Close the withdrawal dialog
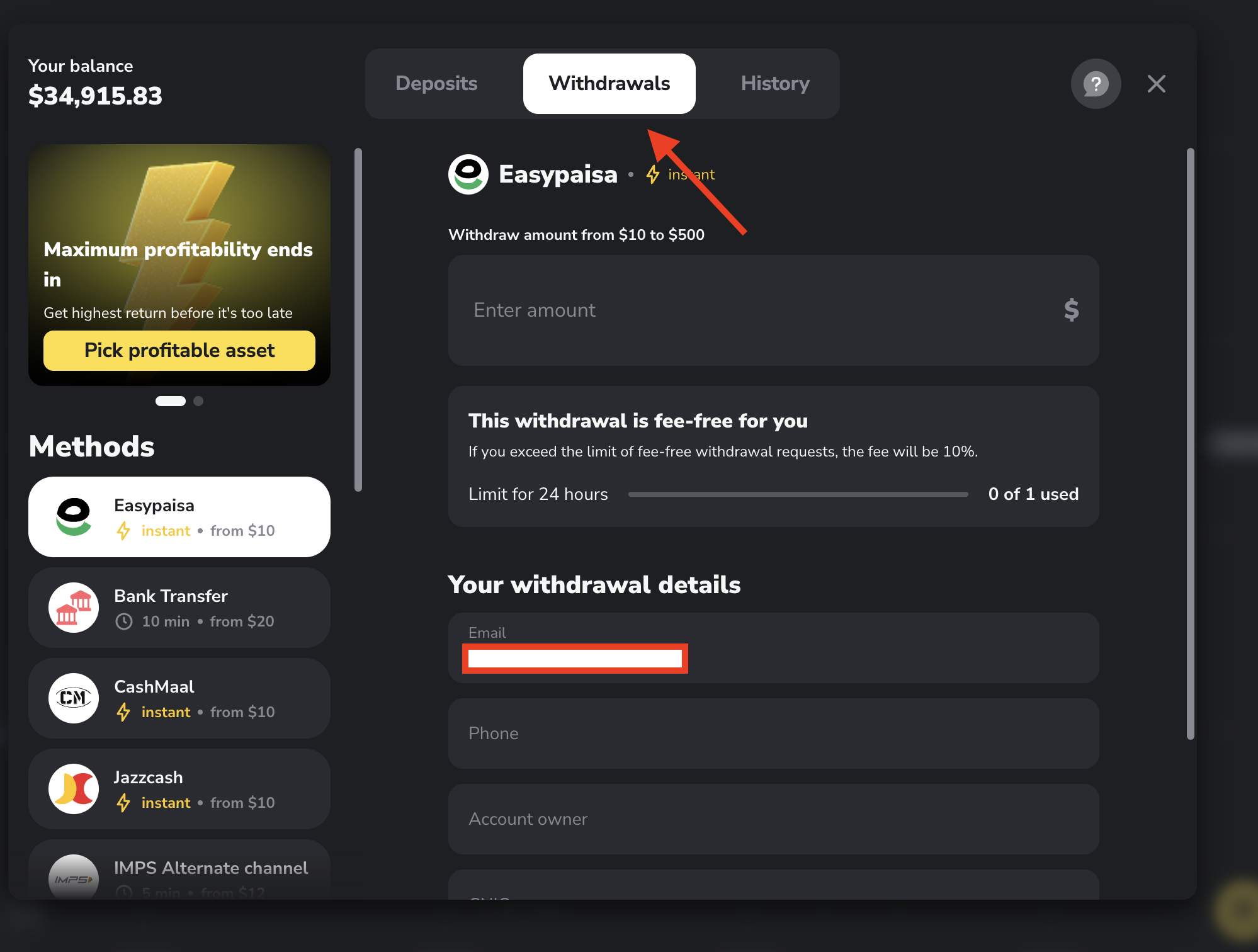The width and height of the screenshot is (1258, 952). (x=1156, y=84)
